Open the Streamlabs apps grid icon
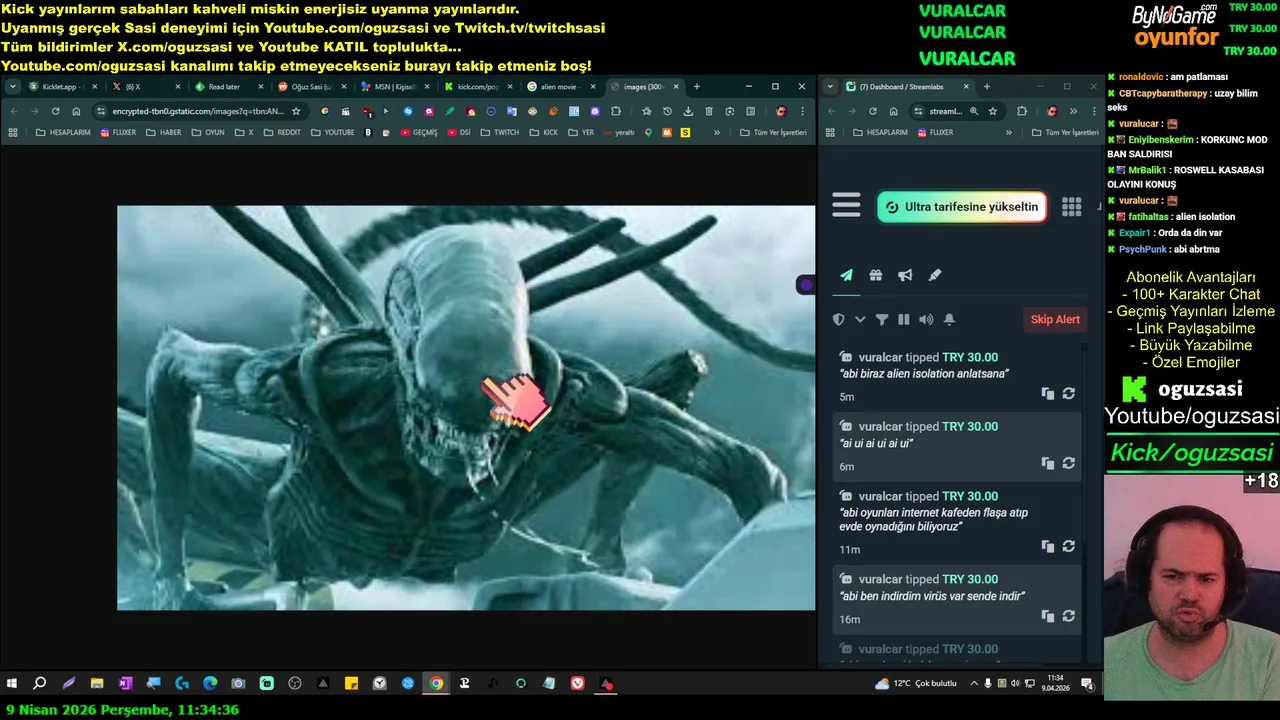 click(1071, 206)
